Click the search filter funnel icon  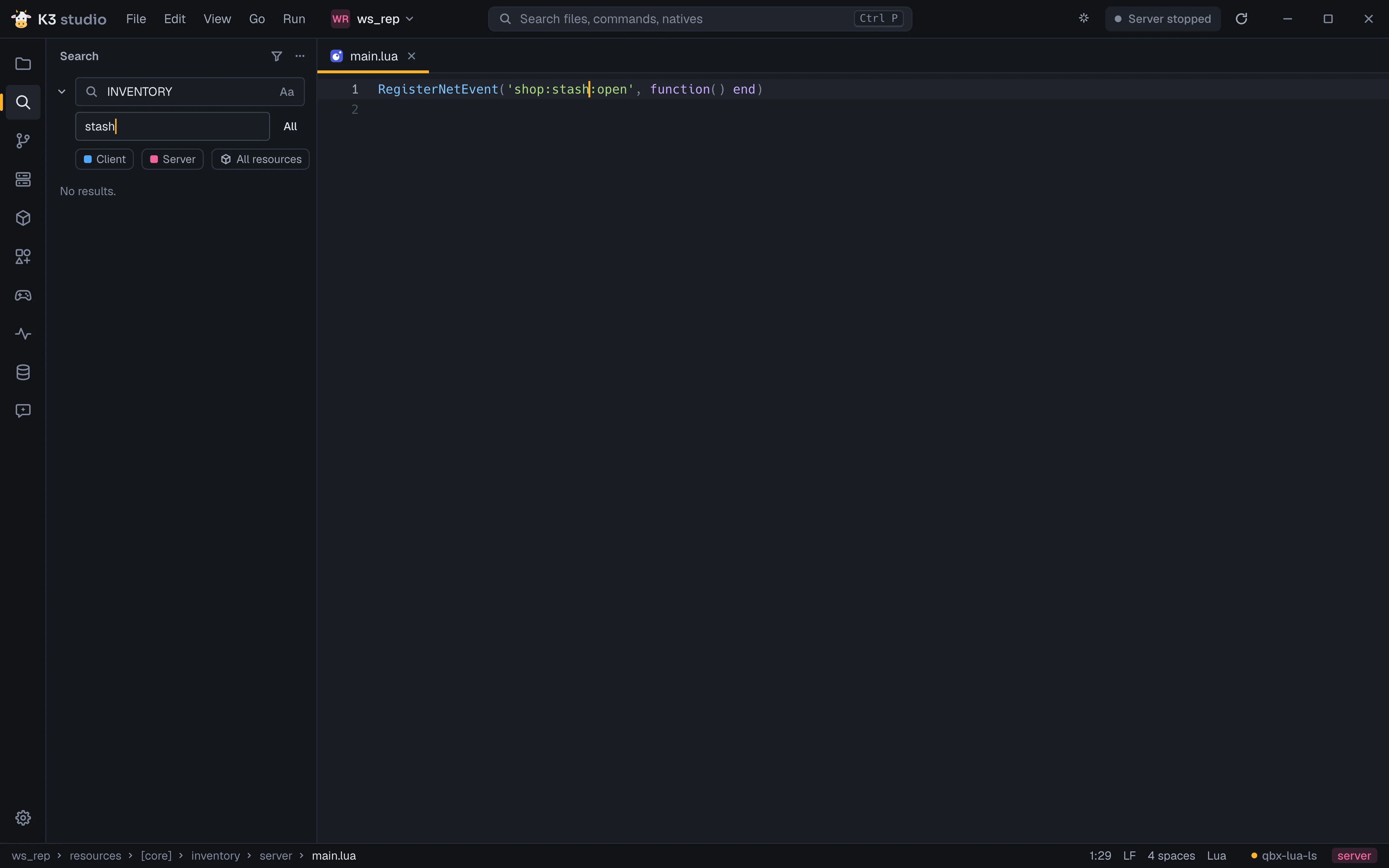[277, 56]
